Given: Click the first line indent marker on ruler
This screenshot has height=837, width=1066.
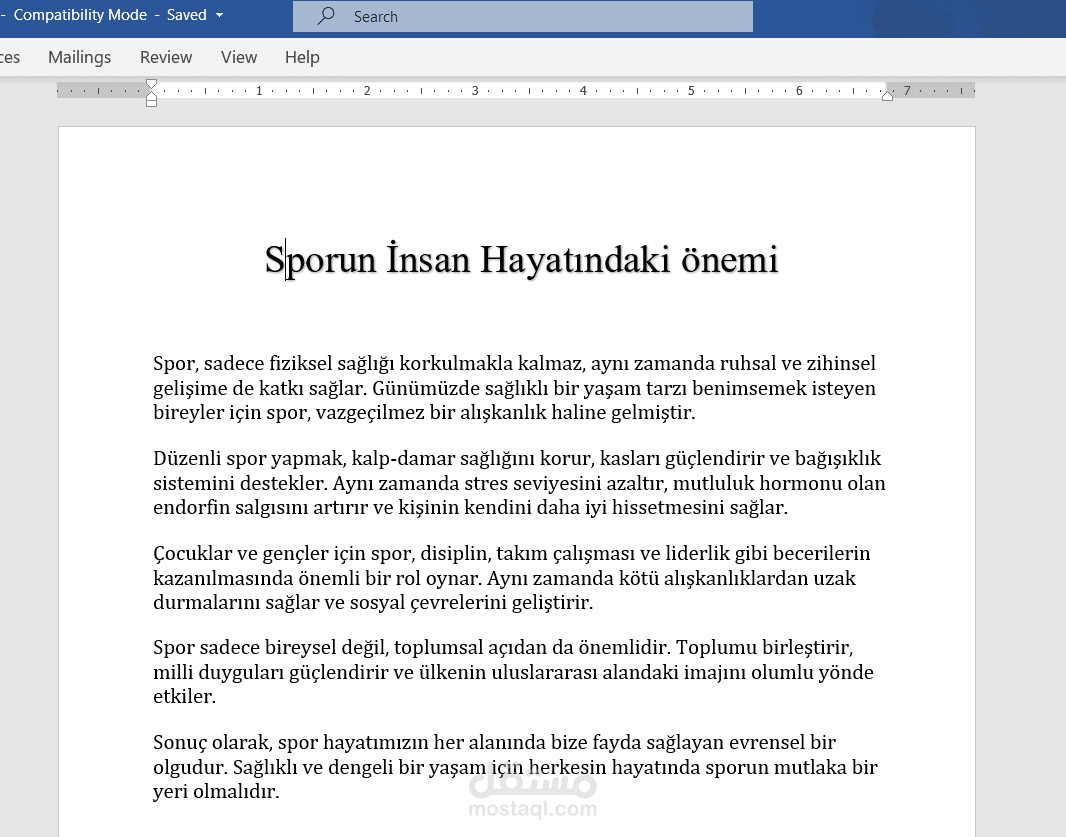Looking at the screenshot, I should [x=152, y=84].
